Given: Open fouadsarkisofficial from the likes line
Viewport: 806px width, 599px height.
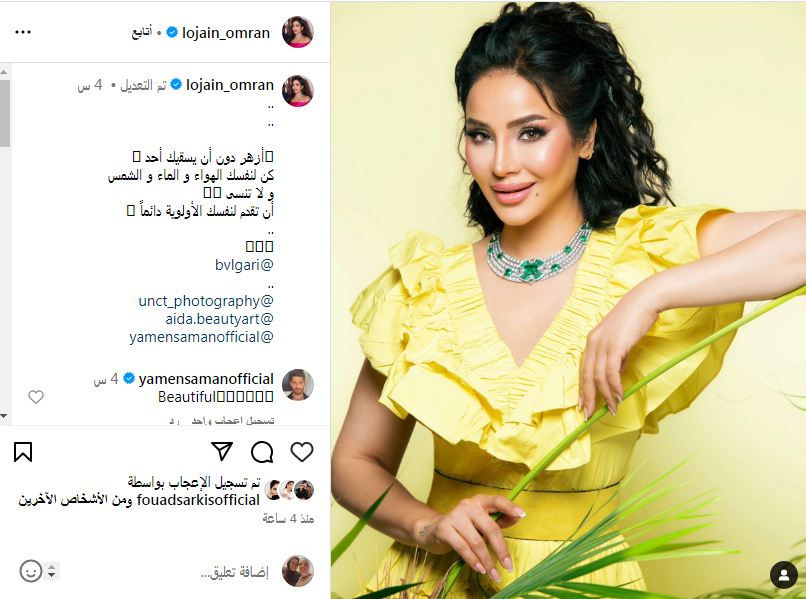Looking at the screenshot, I should click(198, 500).
